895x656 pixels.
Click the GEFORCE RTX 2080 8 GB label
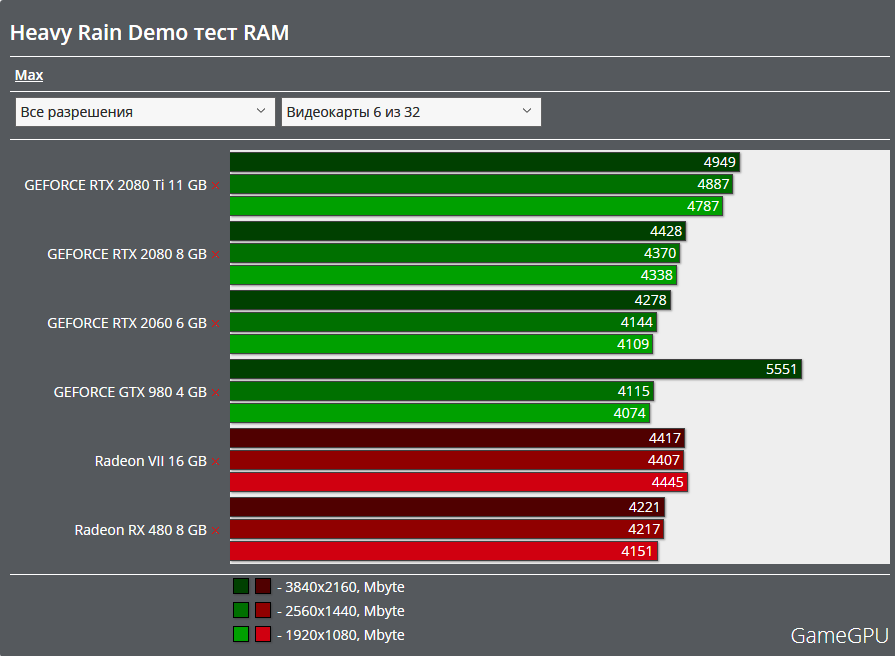click(127, 254)
